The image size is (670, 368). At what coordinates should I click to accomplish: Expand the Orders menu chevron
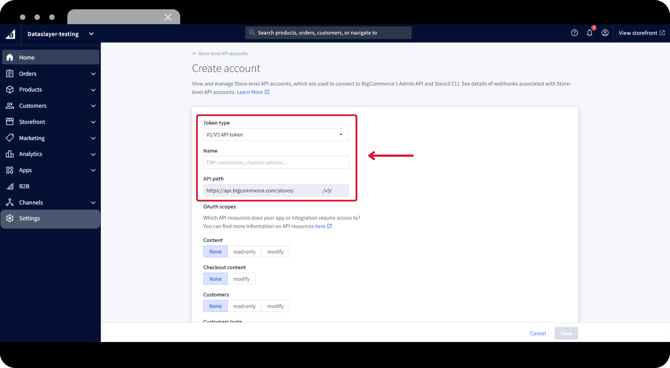tap(93, 74)
